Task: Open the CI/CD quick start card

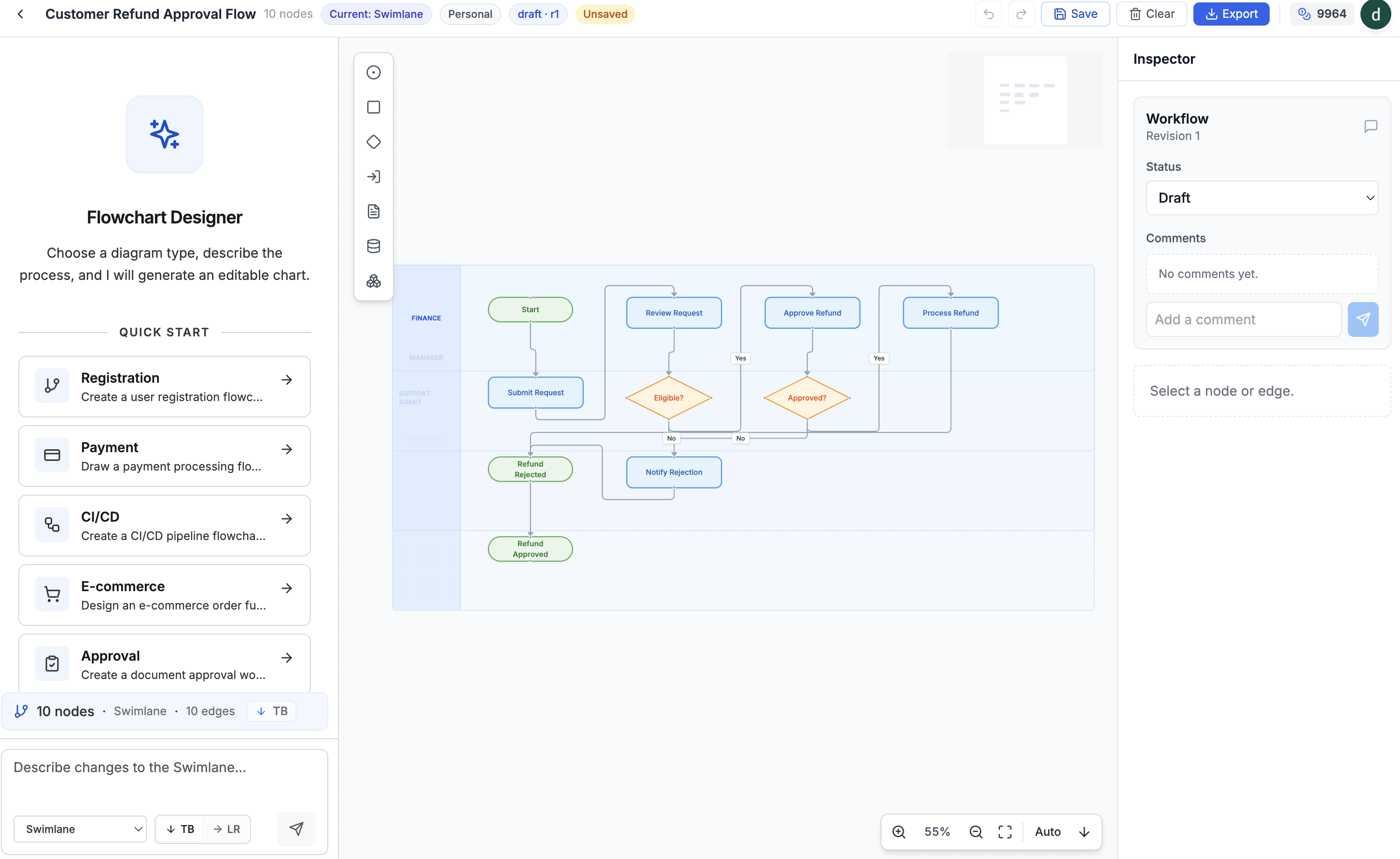Action: pyautogui.click(x=165, y=526)
